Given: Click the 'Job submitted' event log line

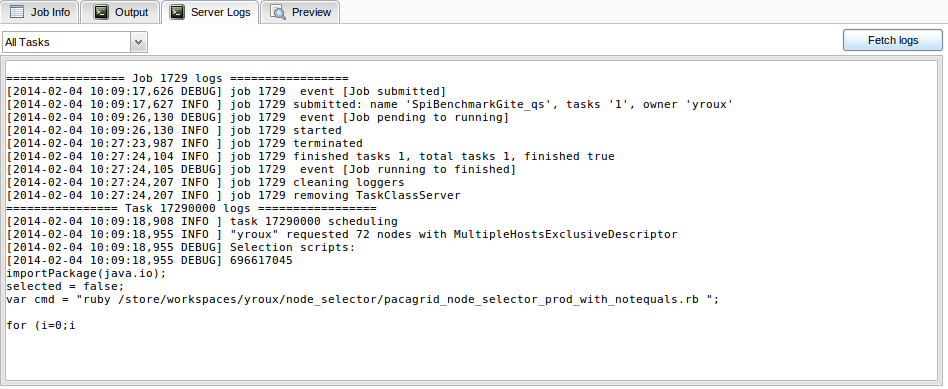Looking at the screenshot, I should [226, 91].
